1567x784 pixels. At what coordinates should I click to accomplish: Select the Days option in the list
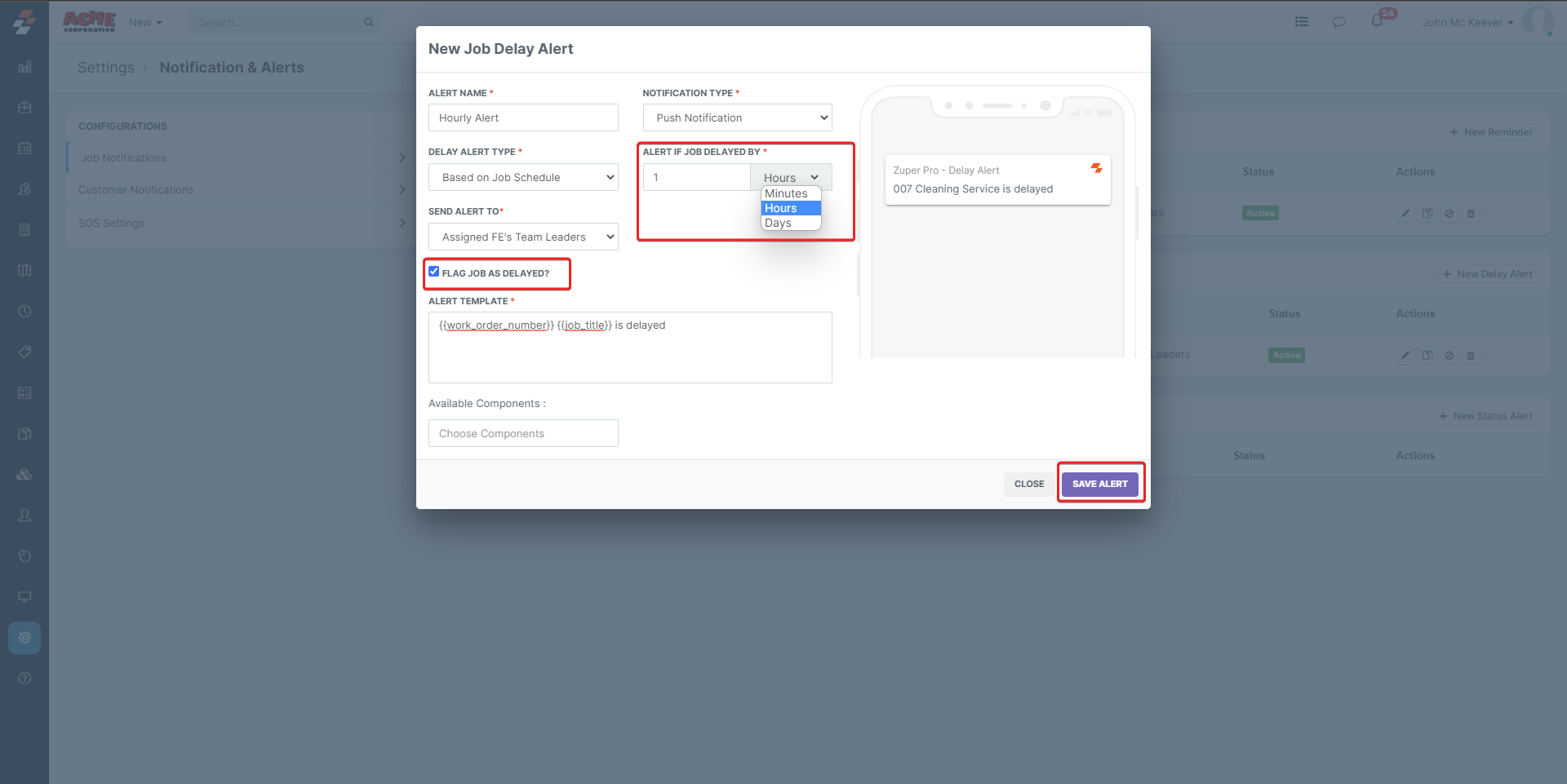(x=791, y=223)
